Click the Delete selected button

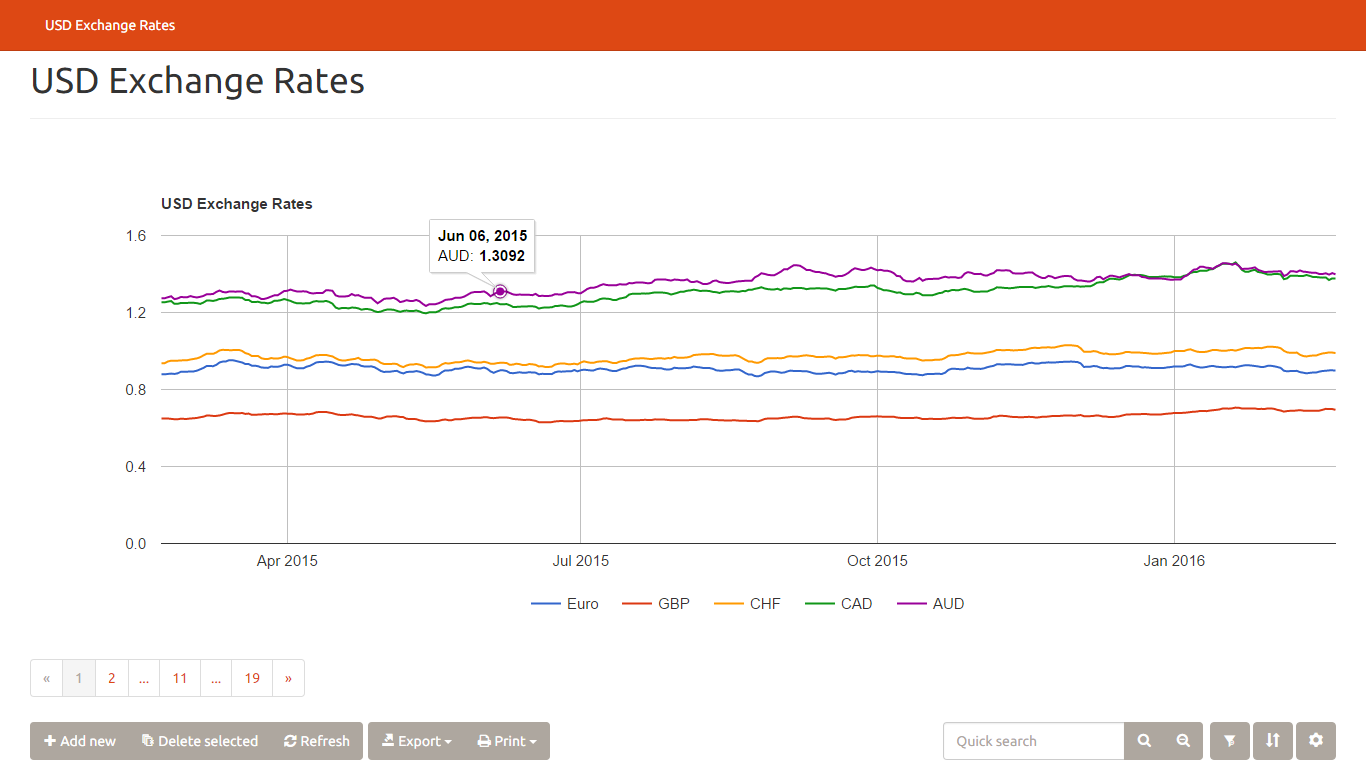point(200,741)
